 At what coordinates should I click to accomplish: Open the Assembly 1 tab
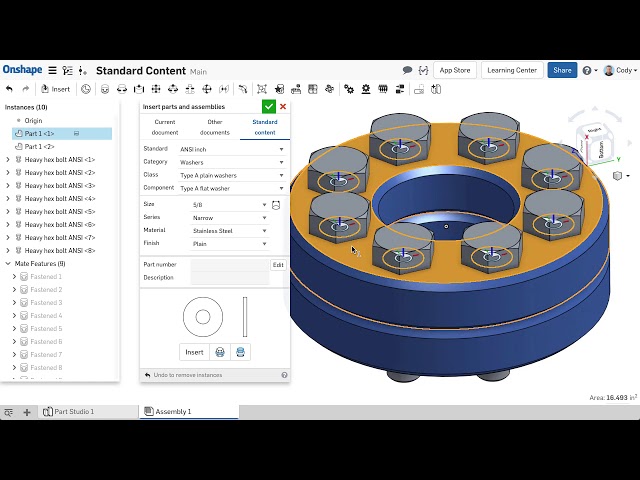click(x=189, y=412)
